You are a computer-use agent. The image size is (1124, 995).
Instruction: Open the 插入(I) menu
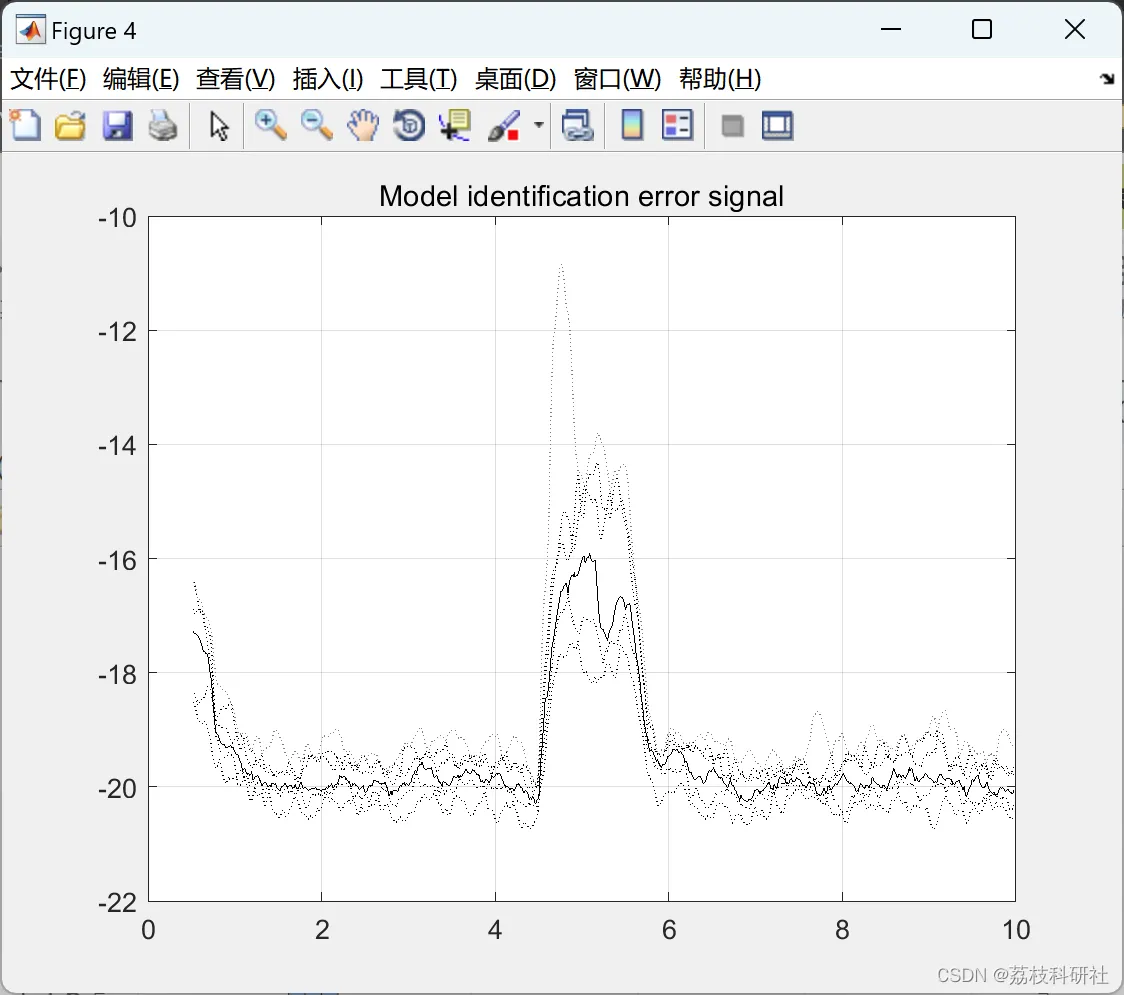(328, 79)
